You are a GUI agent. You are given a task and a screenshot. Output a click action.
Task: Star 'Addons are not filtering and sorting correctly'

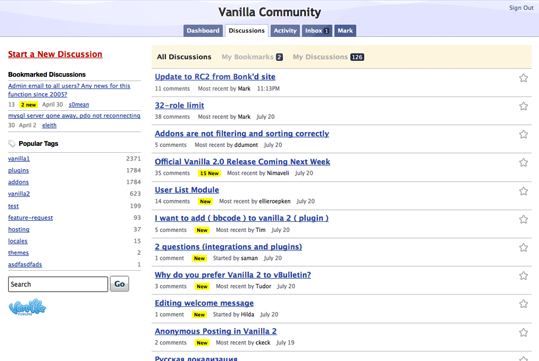[523, 134]
